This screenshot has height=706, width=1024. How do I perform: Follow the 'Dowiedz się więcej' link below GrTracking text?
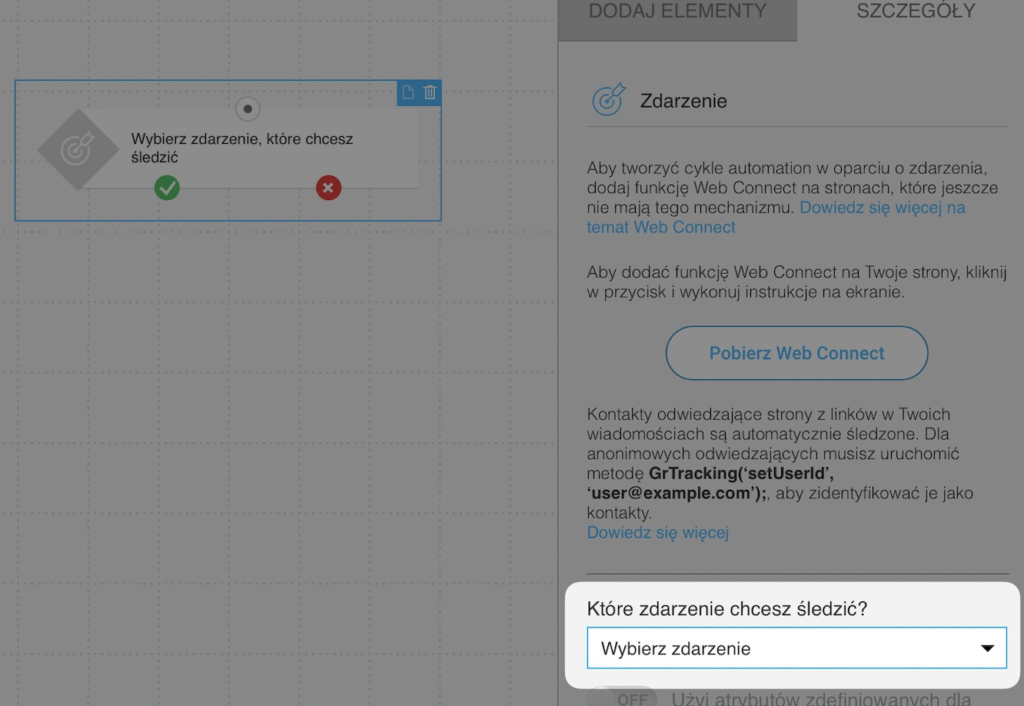[658, 532]
